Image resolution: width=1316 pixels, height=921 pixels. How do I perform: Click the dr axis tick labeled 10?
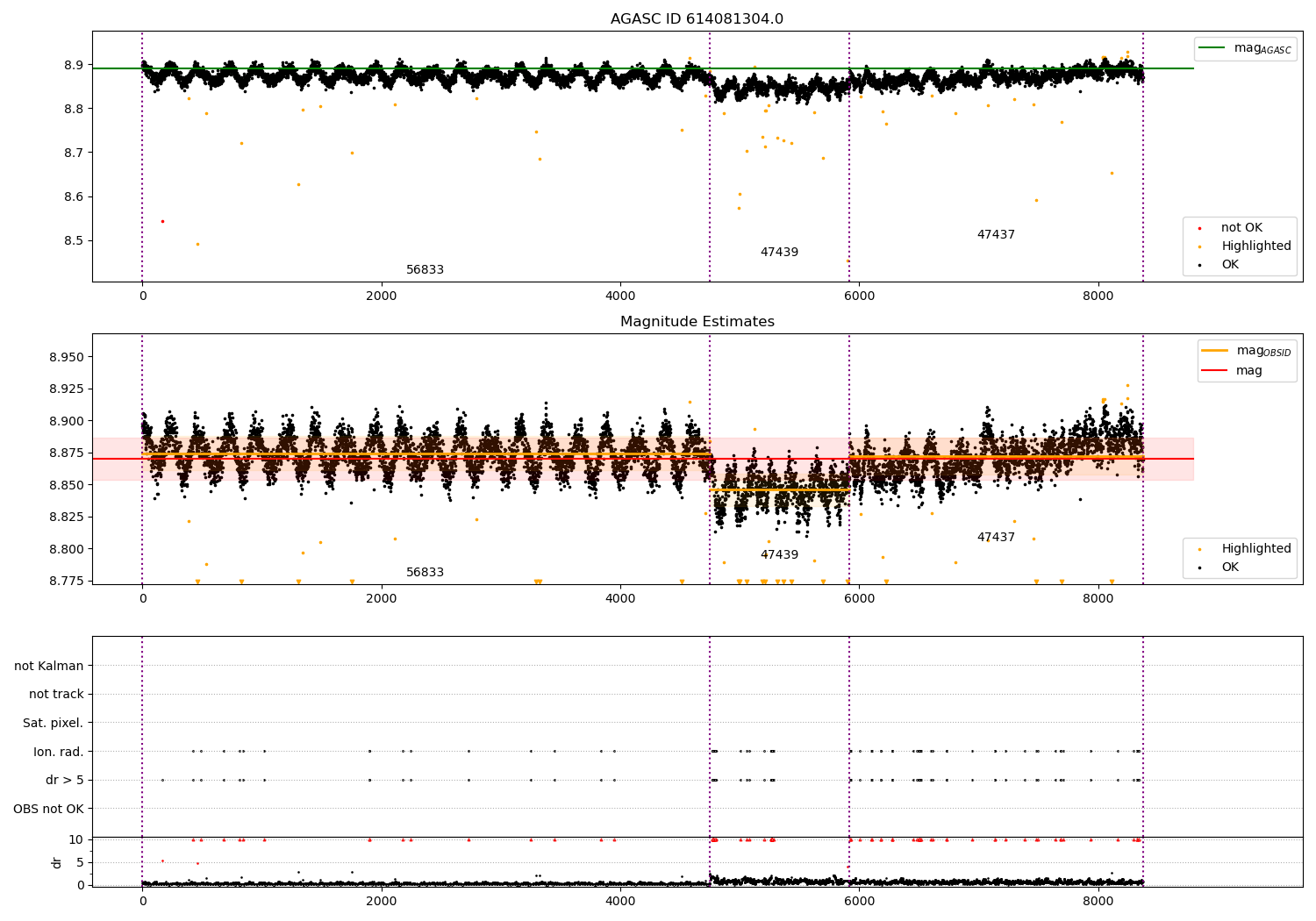pyautogui.click(x=76, y=840)
